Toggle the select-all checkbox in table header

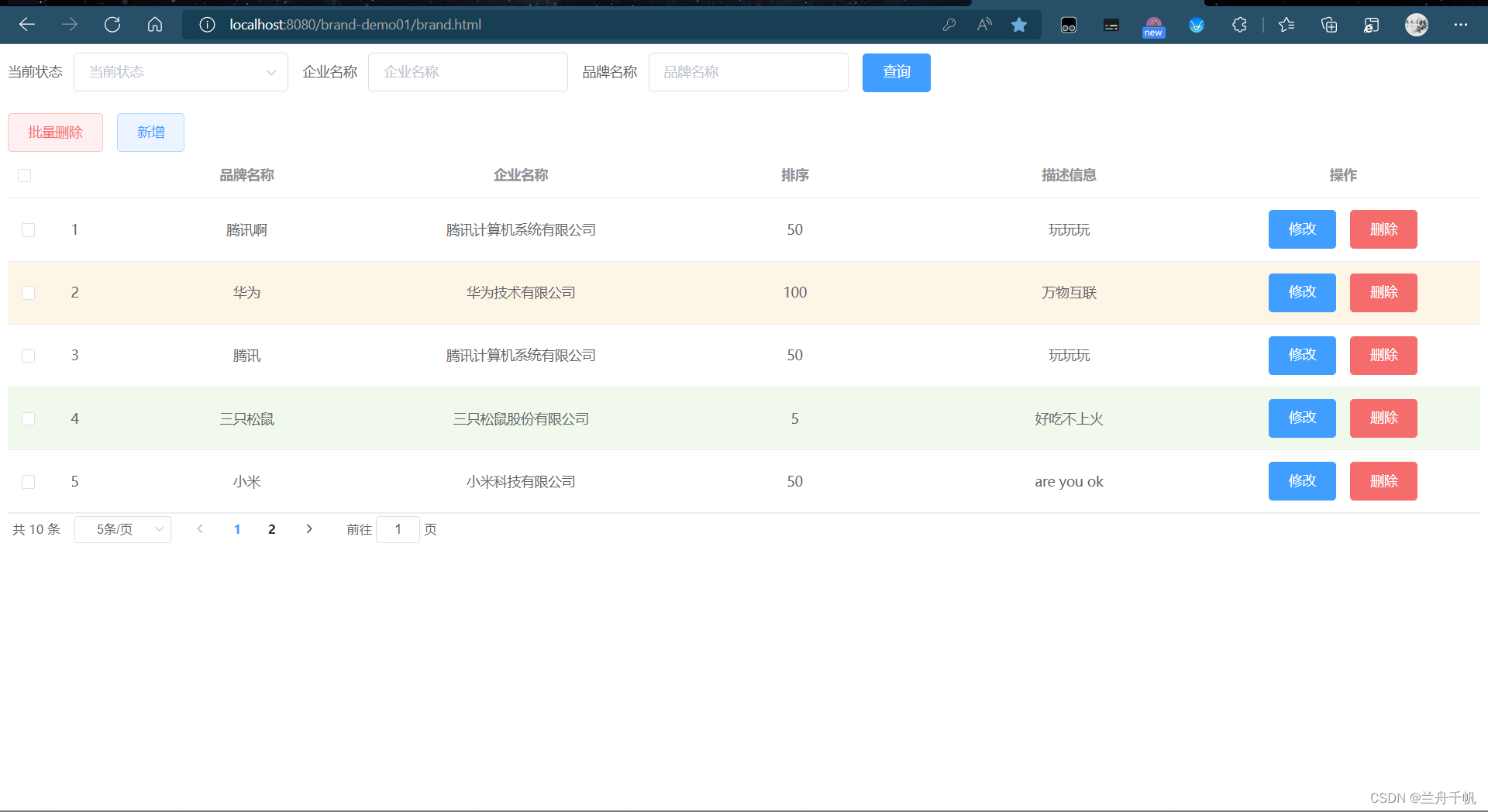click(x=25, y=176)
